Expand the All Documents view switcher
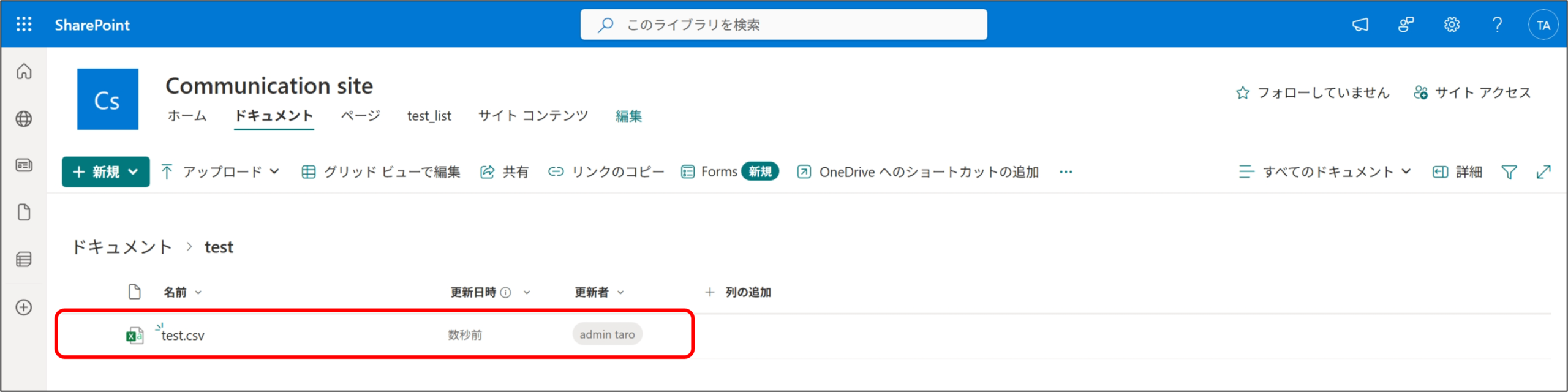This screenshot has width=1568, height=392. [1325, 172]
